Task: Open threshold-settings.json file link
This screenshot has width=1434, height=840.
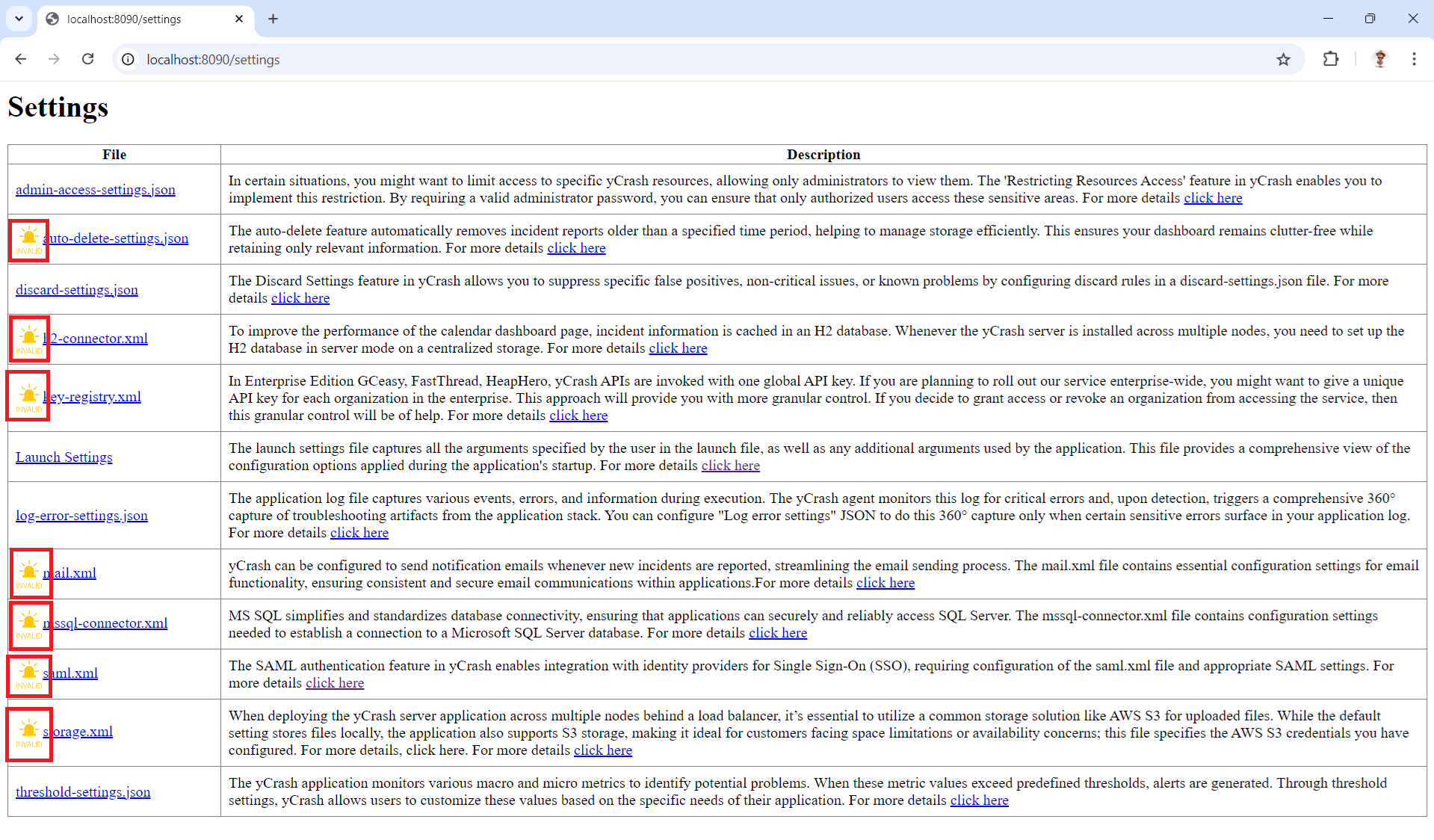Action: (x=83, y=792)
